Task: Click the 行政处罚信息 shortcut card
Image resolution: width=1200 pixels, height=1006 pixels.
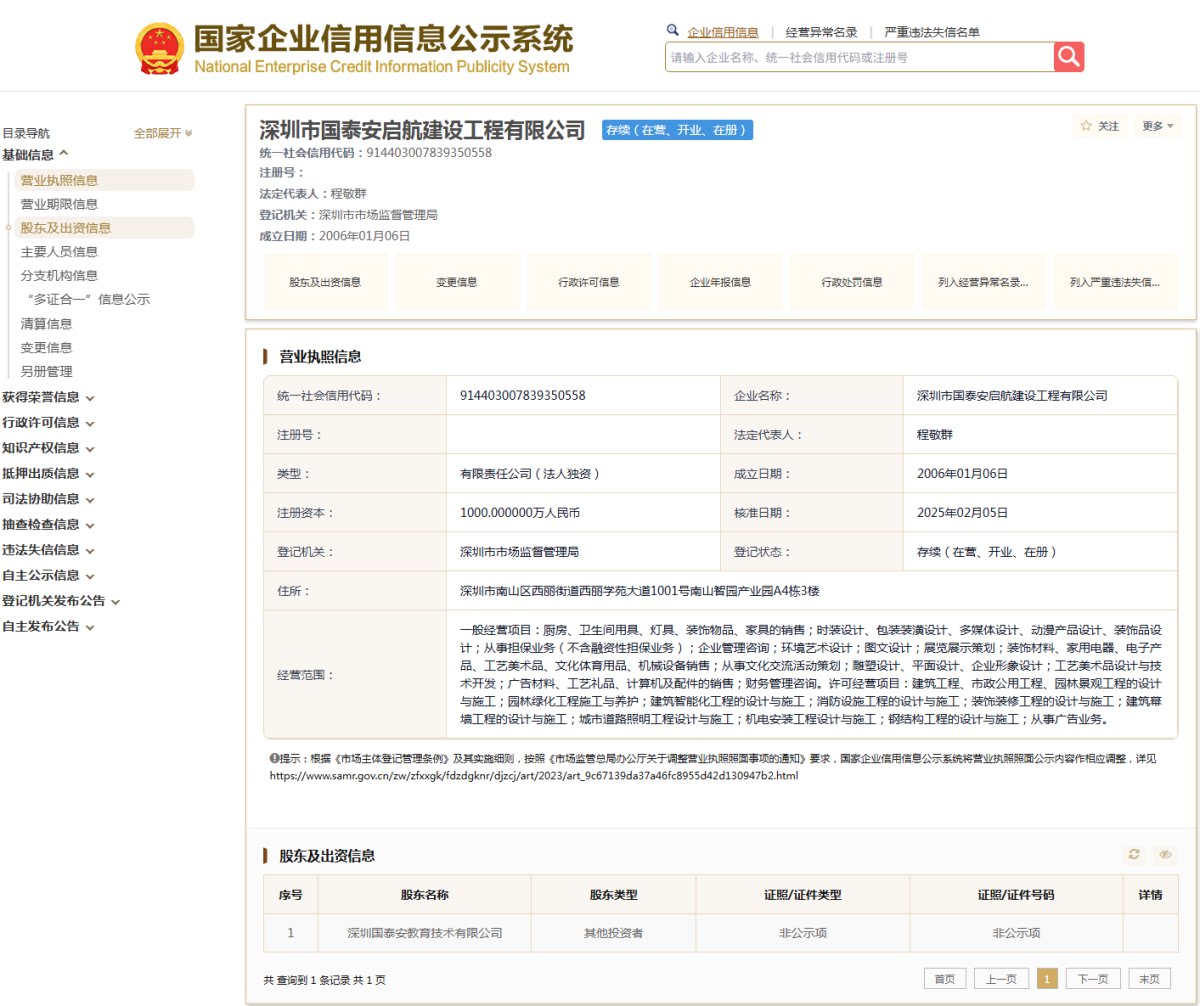Action: 852,282
